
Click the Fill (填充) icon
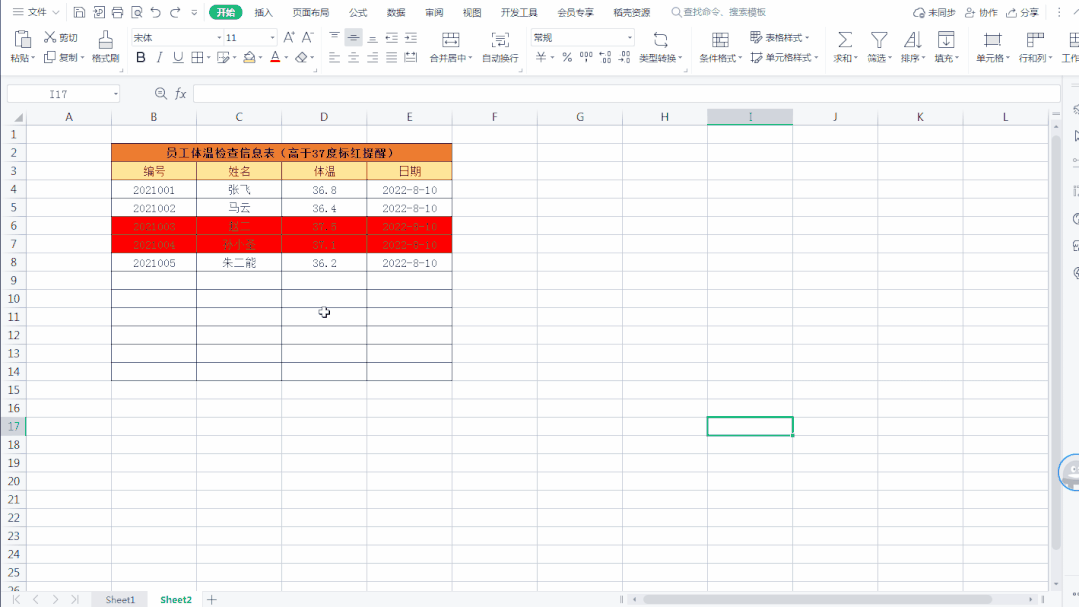[946, 39]
